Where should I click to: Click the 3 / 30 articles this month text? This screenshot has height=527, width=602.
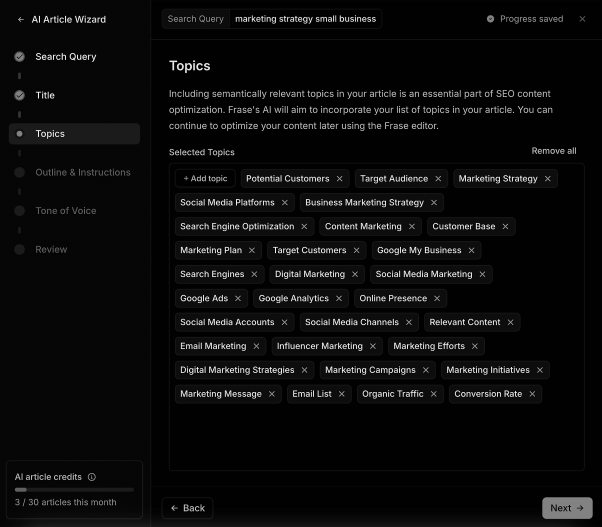(65, 502)
